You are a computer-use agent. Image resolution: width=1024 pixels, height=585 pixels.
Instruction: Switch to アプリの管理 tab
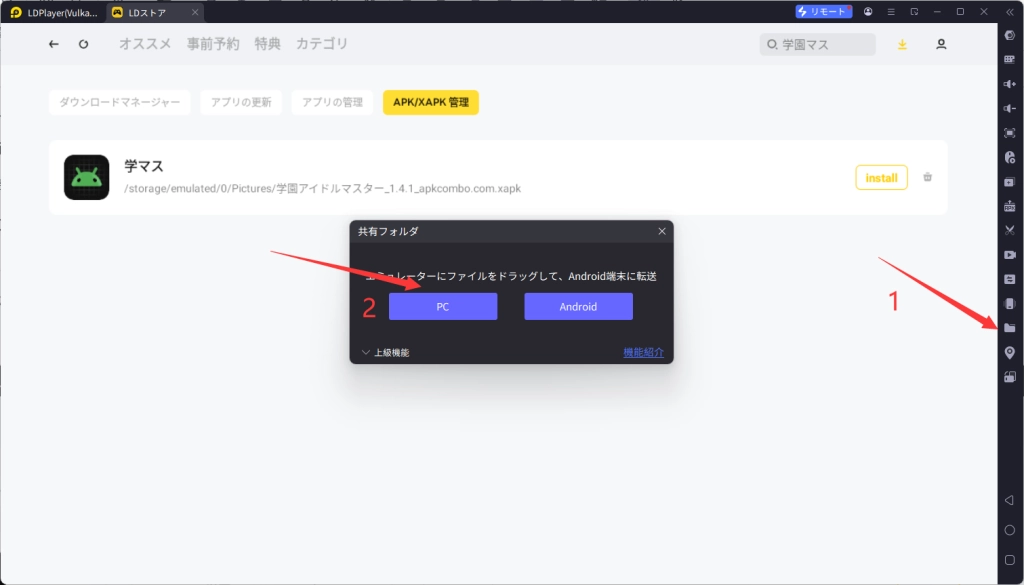(x=332, y=103)
